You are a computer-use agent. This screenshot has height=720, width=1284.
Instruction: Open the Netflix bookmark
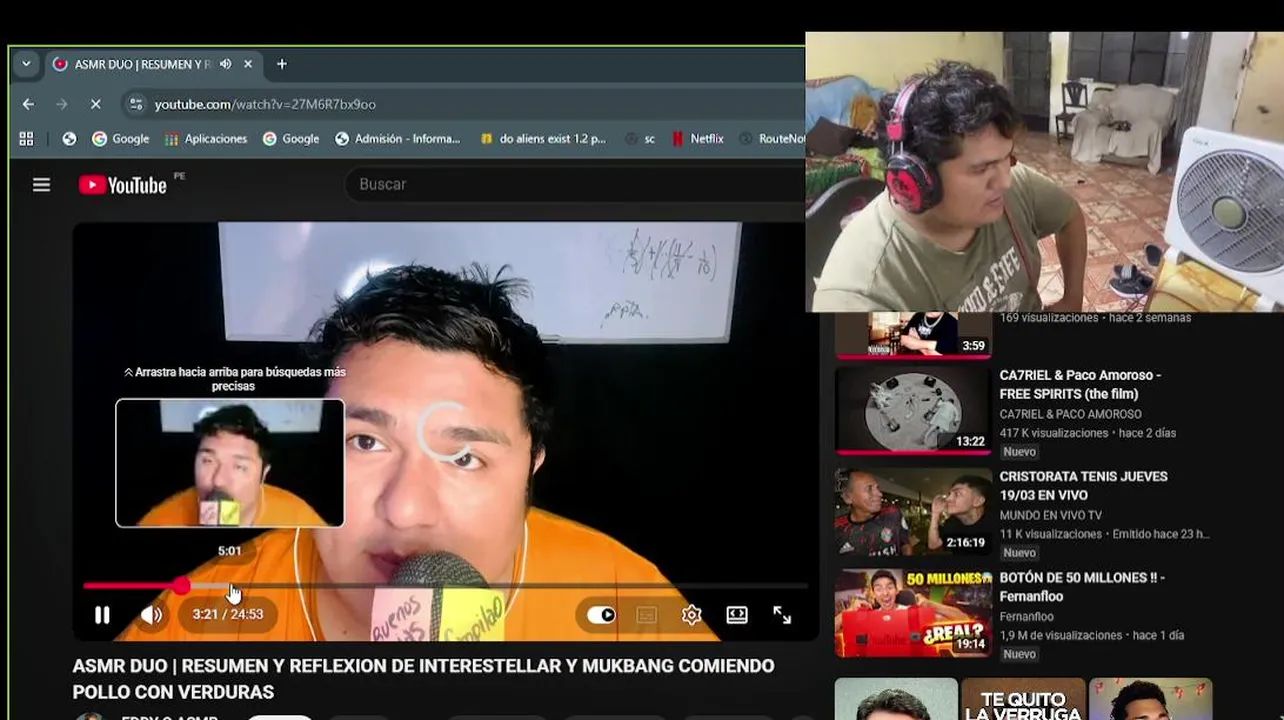point(697,139)
